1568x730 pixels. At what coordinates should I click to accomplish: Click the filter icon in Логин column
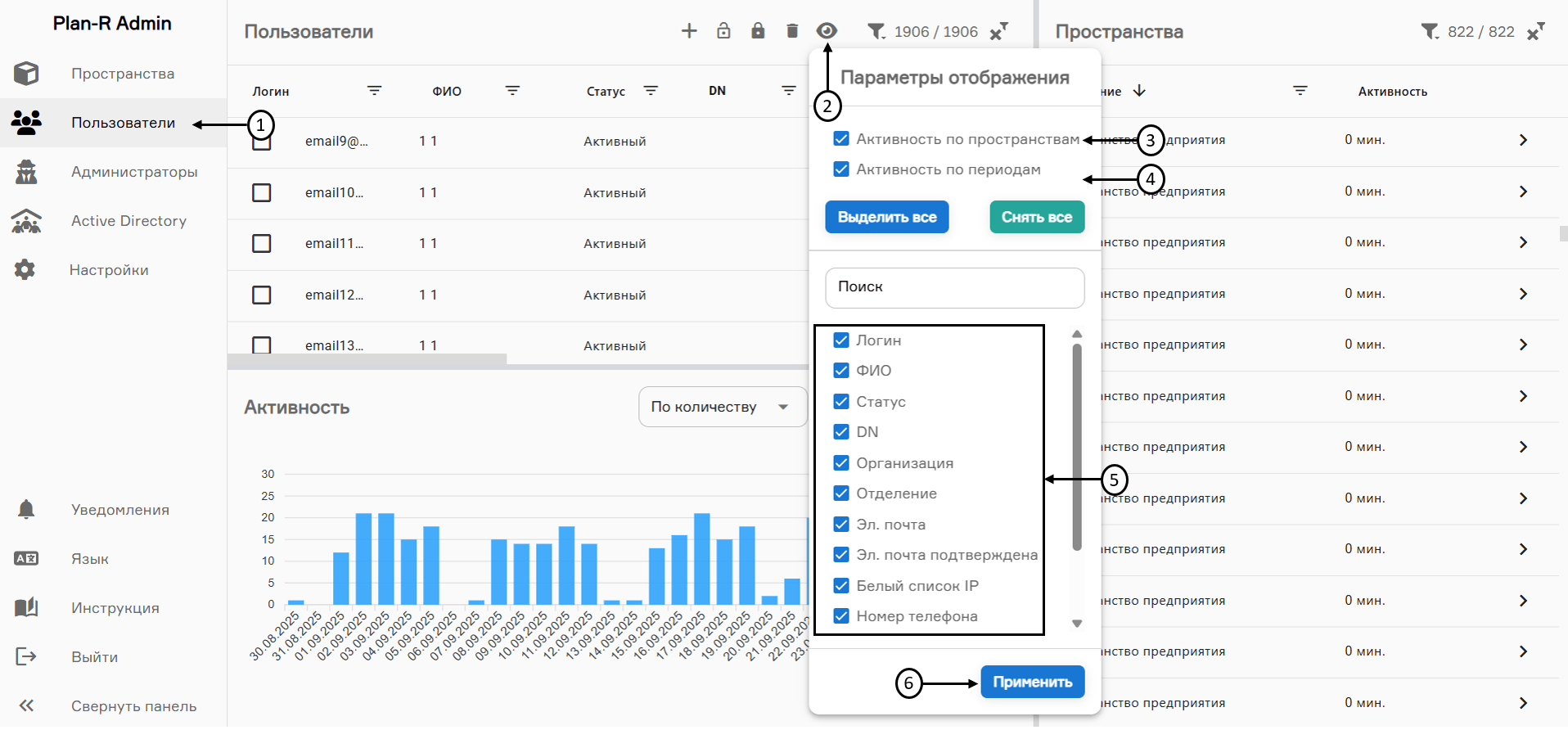[x=374, y=91]
